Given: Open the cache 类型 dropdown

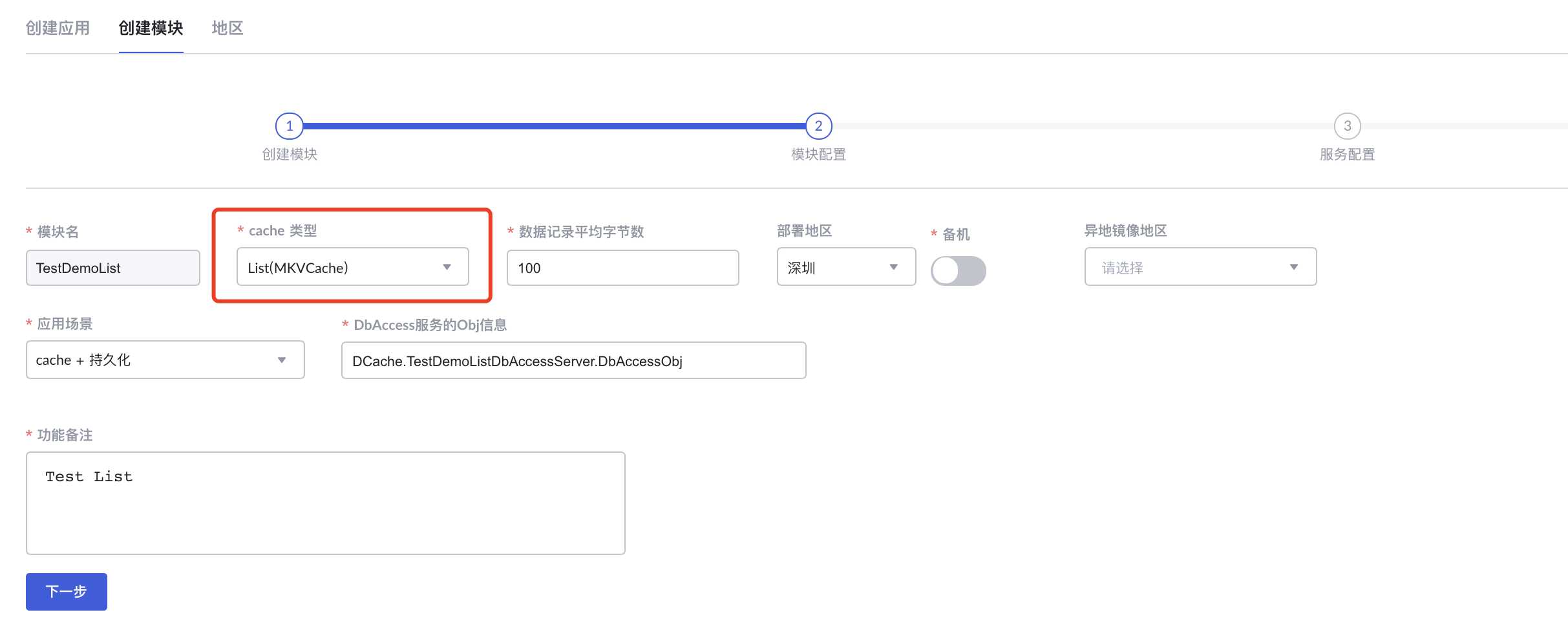Looking at the screenshot, I should [x=353, y=266].
